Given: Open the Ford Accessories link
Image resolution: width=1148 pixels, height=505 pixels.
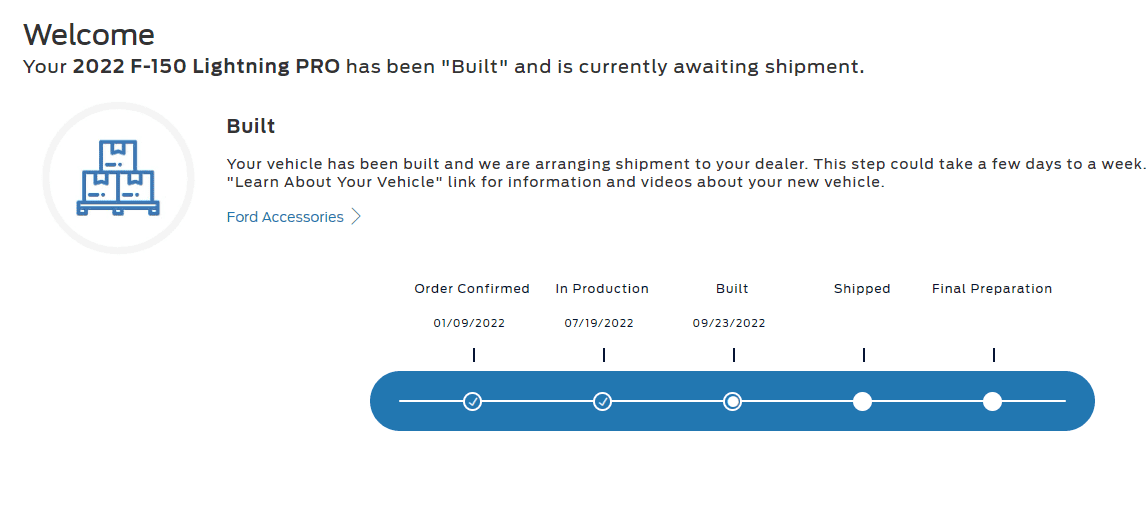Looking at the screenshot, I should 285,217.
